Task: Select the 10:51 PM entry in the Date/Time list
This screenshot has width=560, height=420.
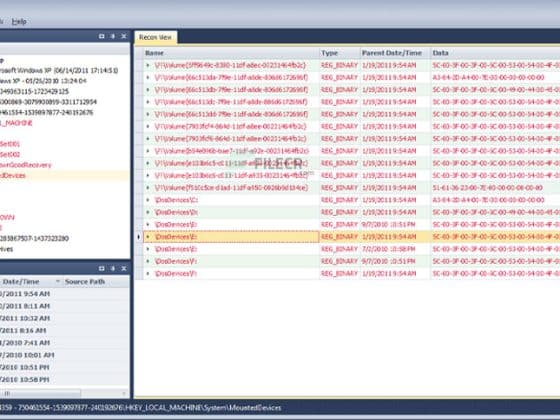Action: pyautogui.click(x=25, y=367)
